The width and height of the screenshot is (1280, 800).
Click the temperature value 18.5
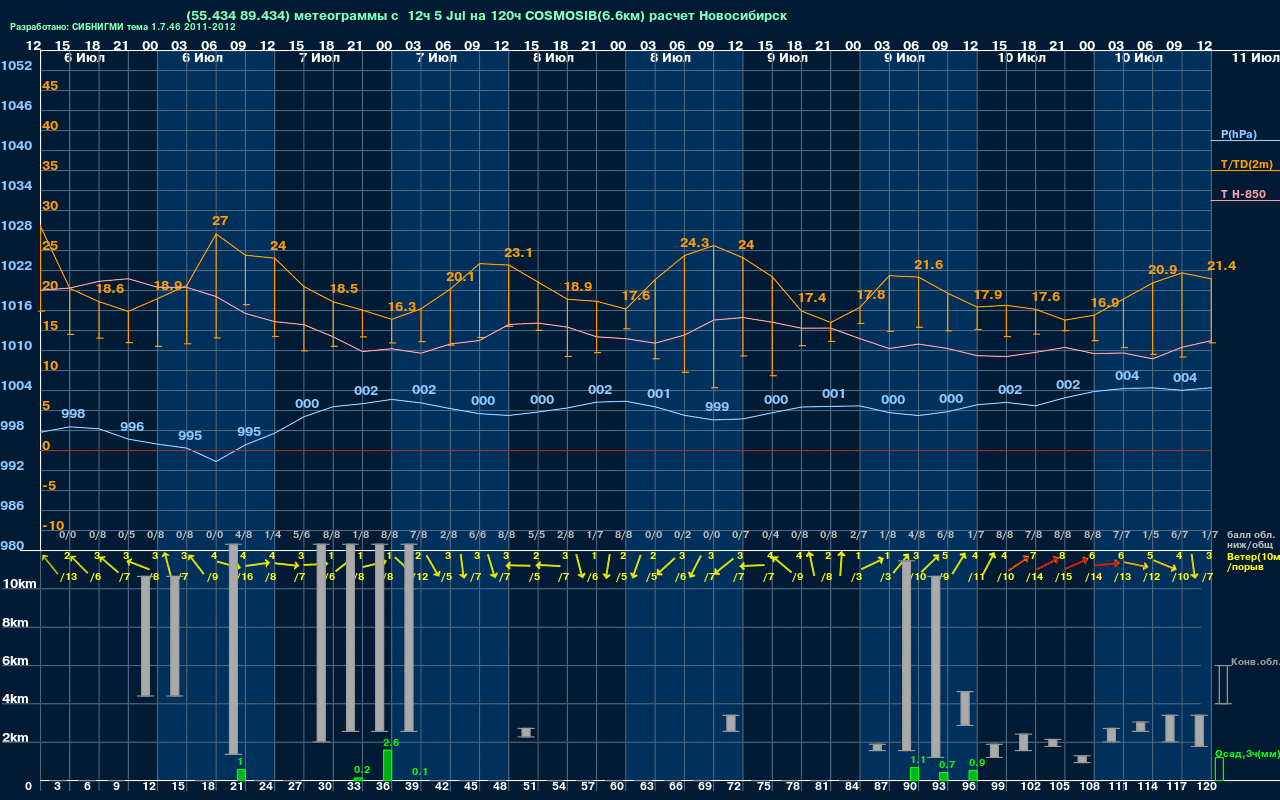(343, 289)
